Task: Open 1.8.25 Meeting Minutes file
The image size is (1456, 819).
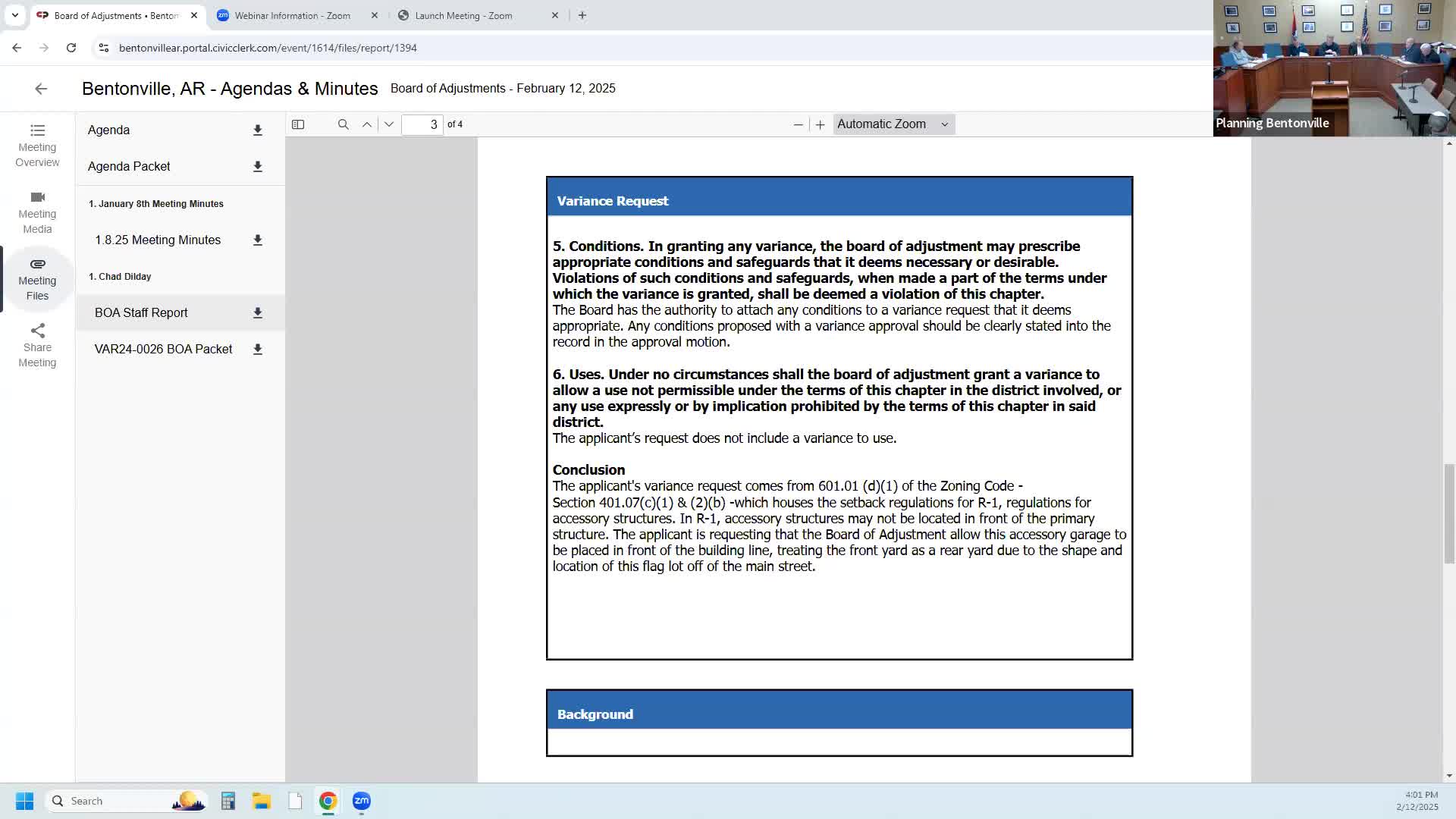Action: point(158,240)
